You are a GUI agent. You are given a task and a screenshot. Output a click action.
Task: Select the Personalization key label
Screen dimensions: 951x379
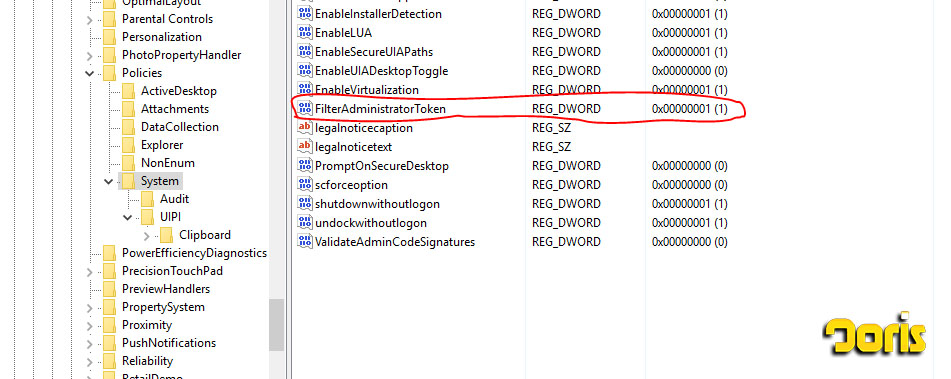161,37
